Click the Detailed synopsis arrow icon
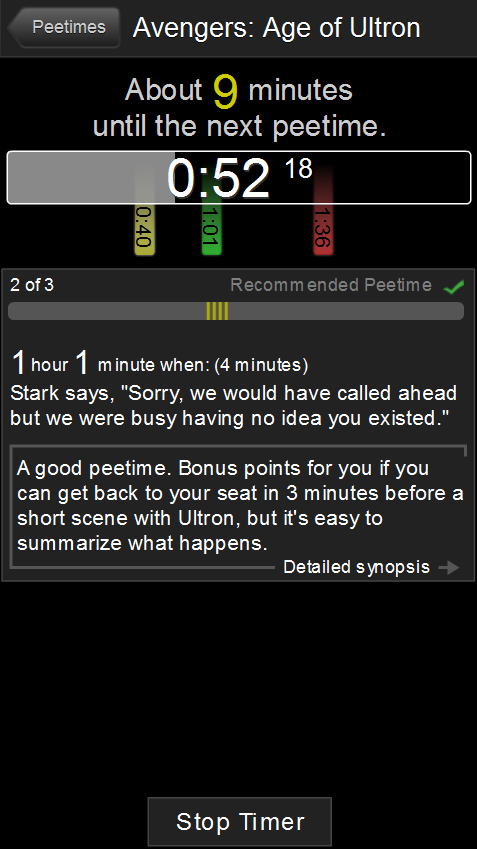Viewport: 477px width, 849px height. [x=449, y=567]
